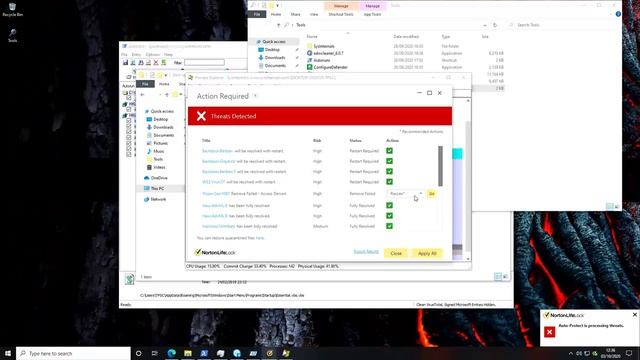Uncheck the topmost threat row's action checkbox
Viewport: 640px width, 360px height.
click(x=389, y=151)
